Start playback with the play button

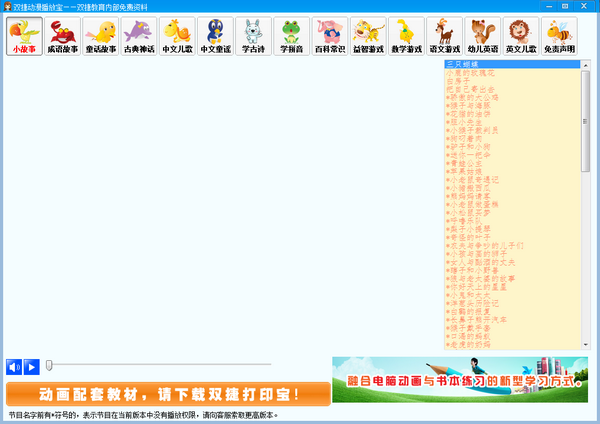click(32, 367)
